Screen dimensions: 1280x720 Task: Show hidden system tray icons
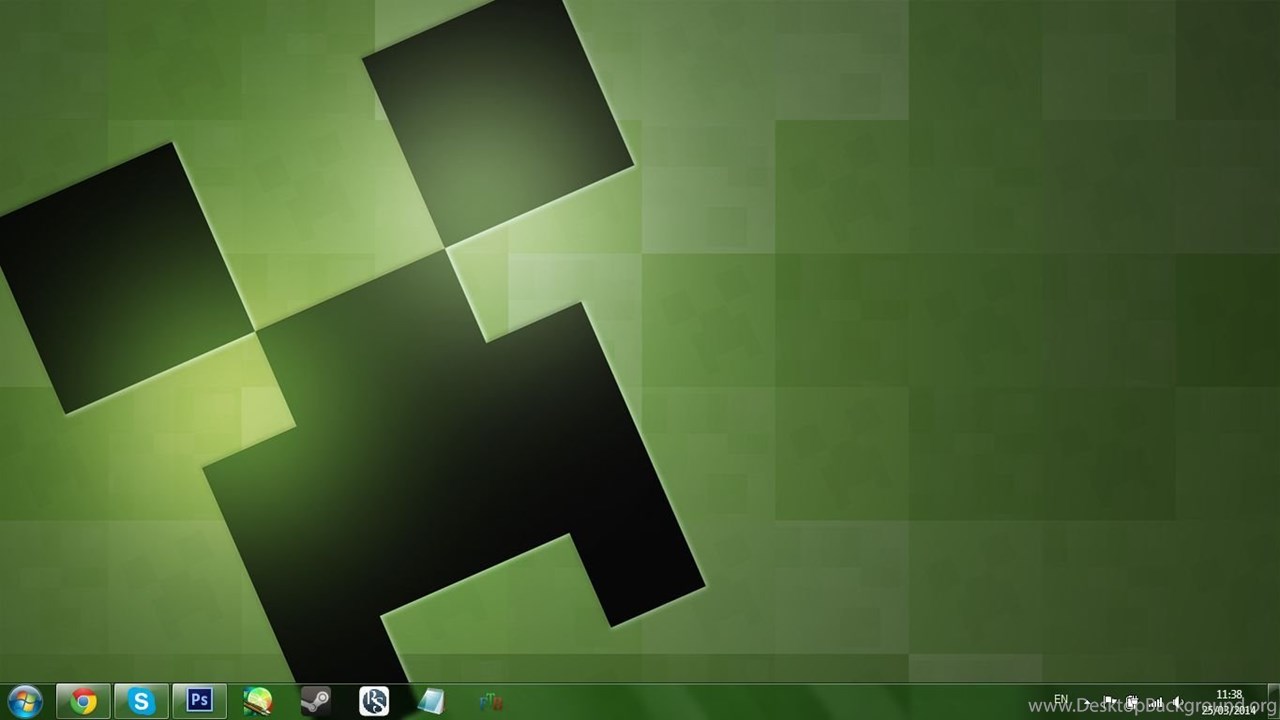click(1085, 702)
